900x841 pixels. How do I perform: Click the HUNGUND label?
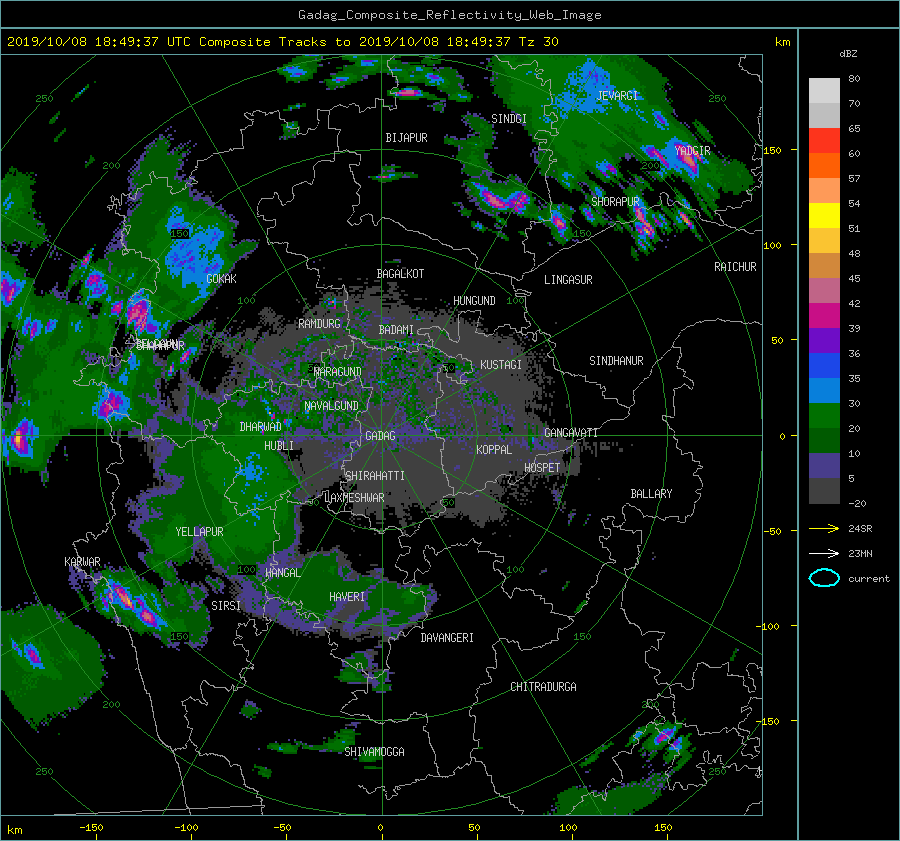click(x=474, y=301)
